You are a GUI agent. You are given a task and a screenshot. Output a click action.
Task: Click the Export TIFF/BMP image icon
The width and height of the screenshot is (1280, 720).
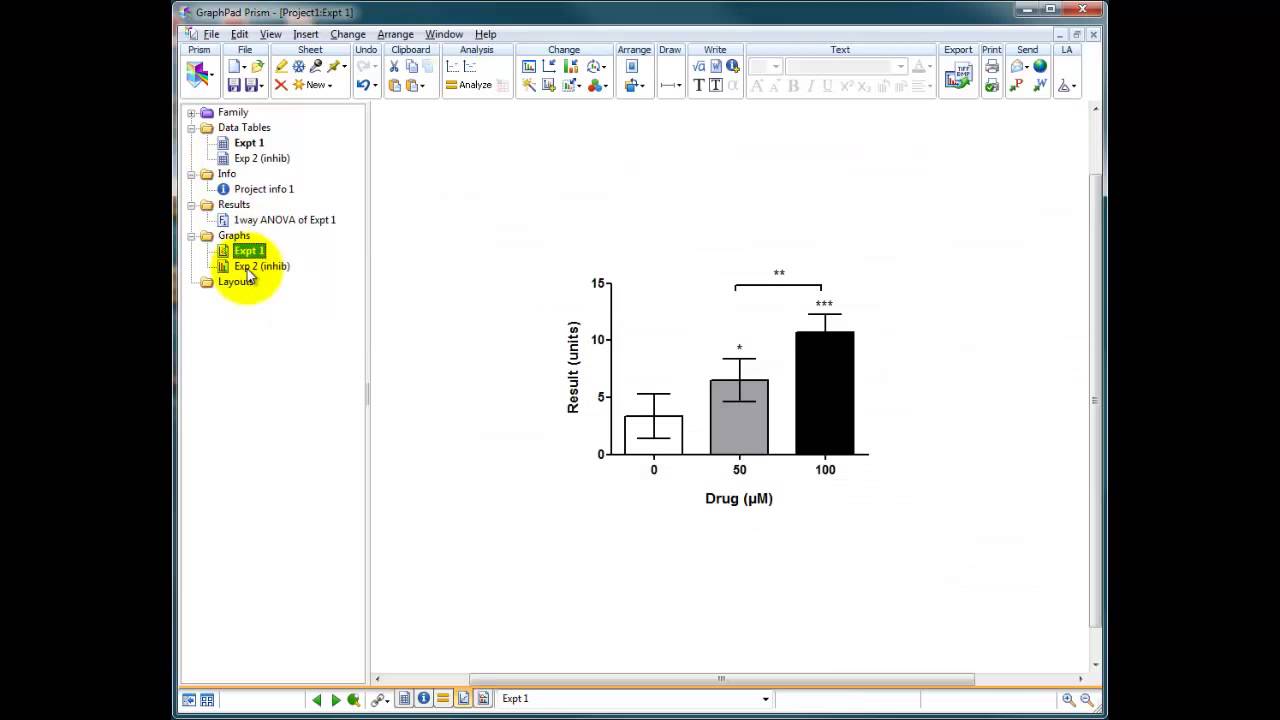(x=957, y=76)
